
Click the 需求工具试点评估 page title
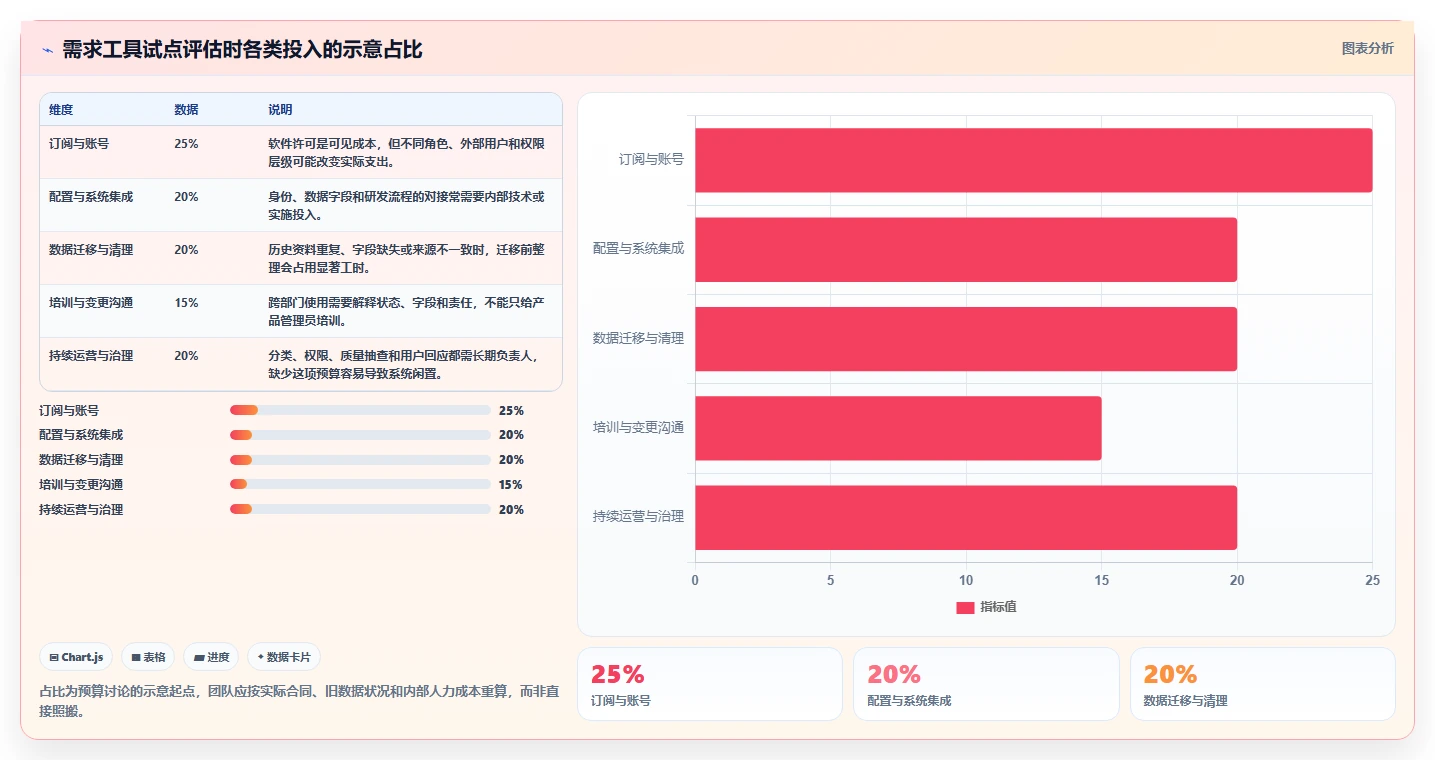(242, 50)
